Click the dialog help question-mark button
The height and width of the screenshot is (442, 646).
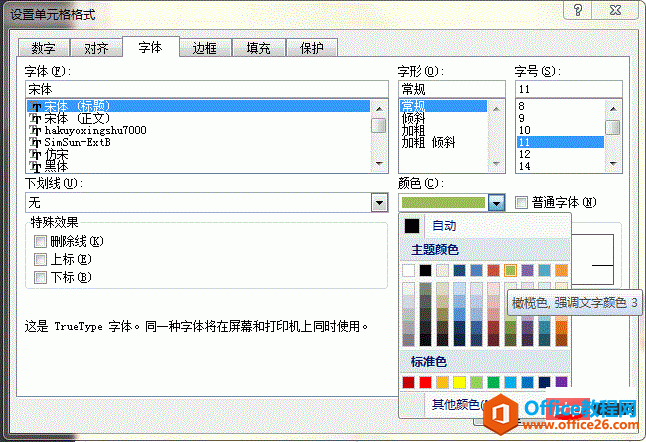[578, 10]
